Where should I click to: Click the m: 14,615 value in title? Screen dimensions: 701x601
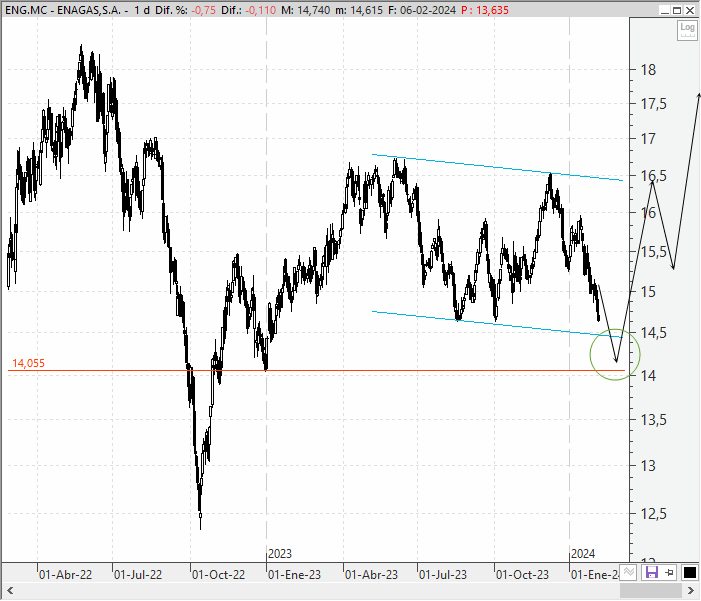359,10
